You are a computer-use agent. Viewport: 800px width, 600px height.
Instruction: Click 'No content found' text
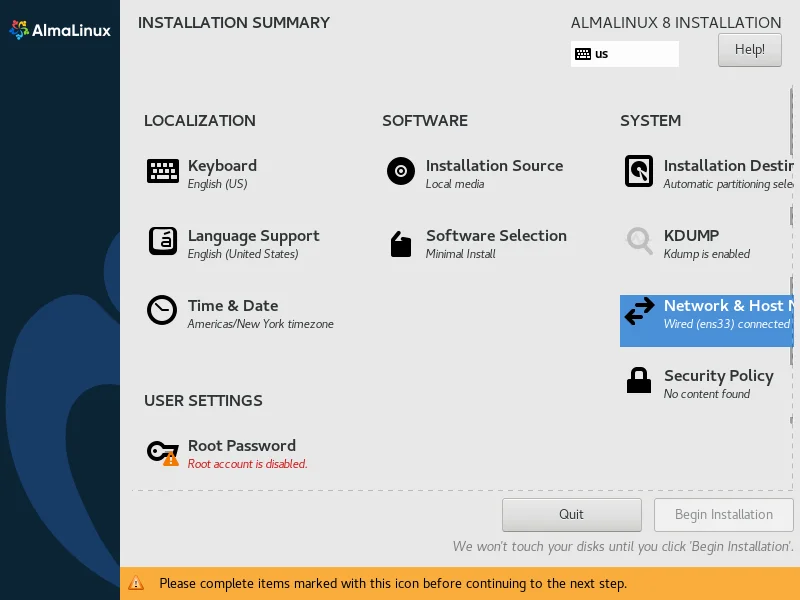pyautogui.click(x=707, y=394)
